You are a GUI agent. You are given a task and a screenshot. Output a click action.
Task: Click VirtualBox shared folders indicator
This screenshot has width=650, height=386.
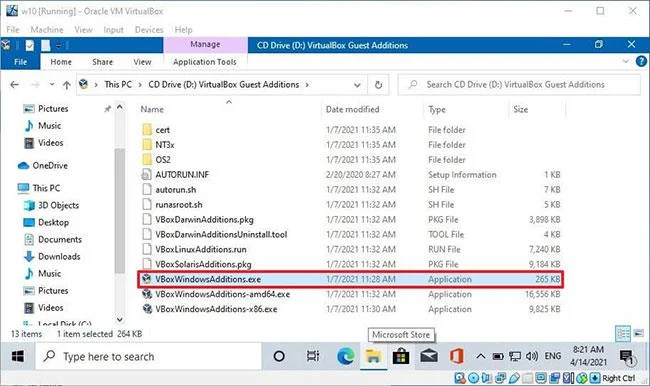(x=528, y=378)
